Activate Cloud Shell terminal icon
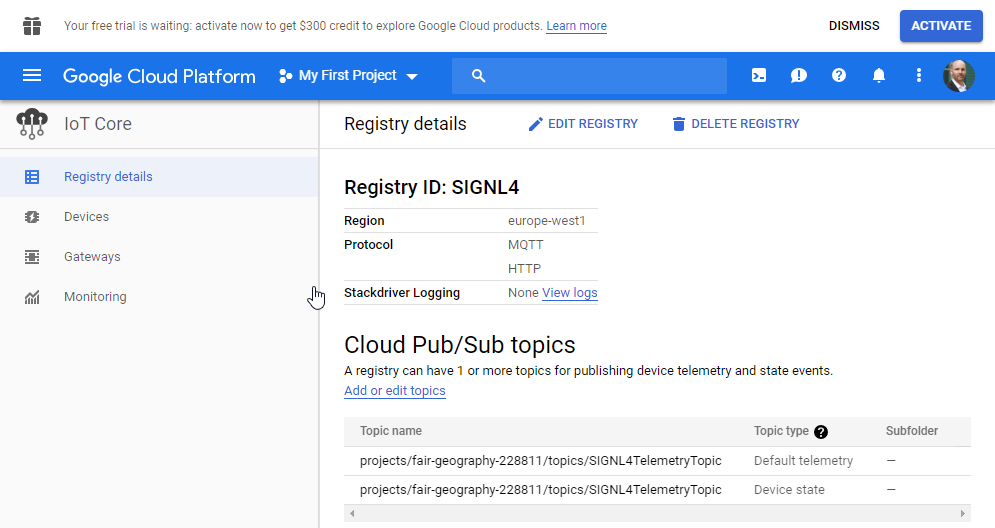 pos(758,76)
